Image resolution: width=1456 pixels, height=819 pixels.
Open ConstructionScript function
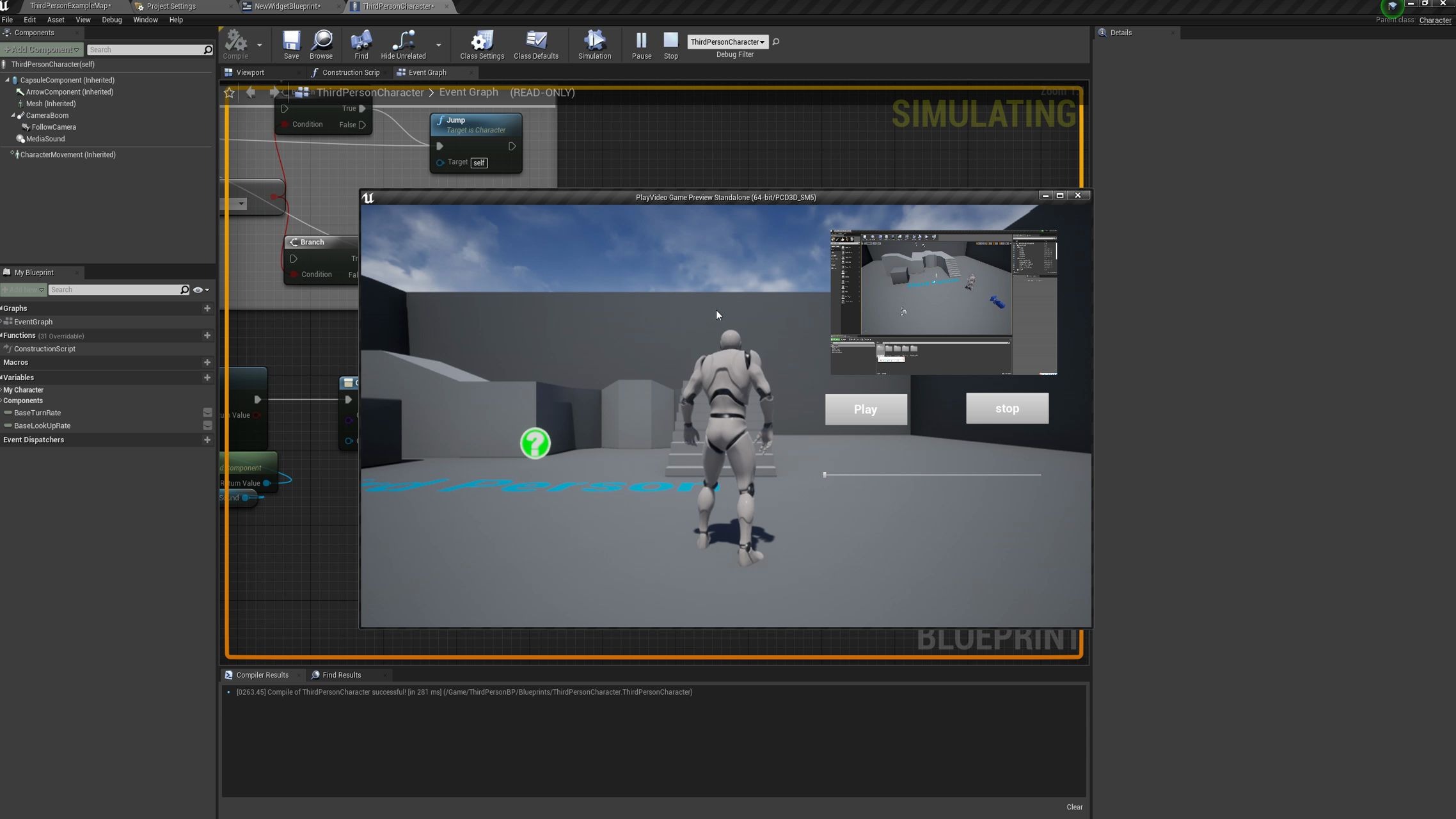click(x=45, y=349)
